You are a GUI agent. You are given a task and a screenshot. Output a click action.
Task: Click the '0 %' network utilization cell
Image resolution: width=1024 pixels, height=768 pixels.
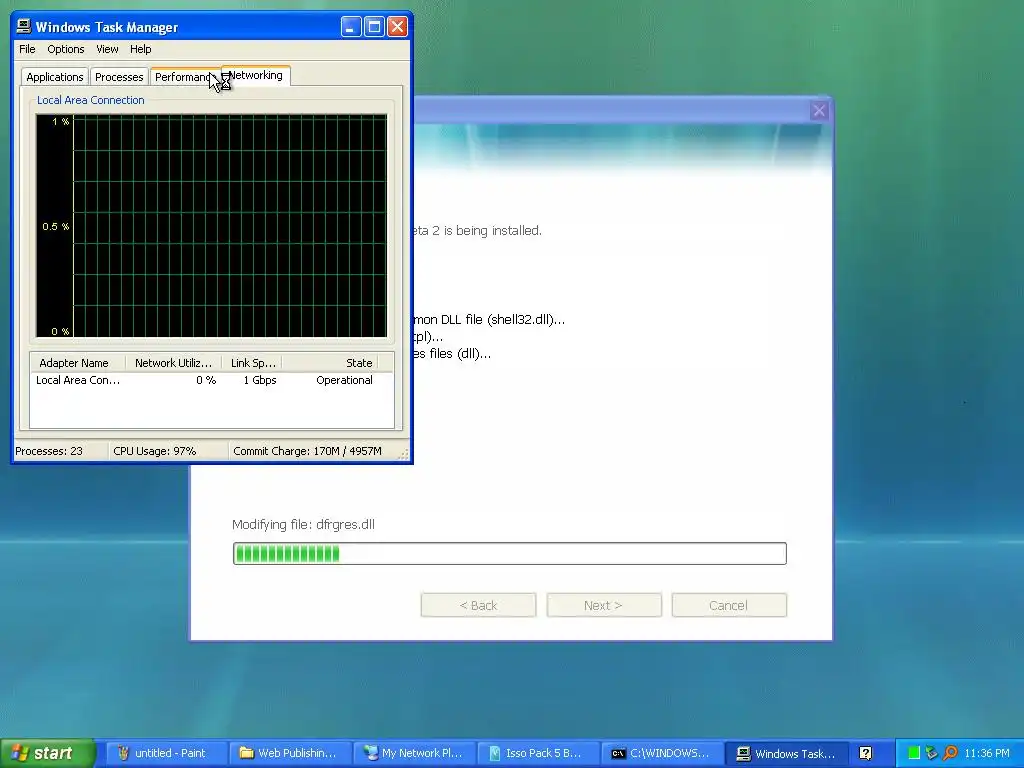click(x=206, y=380)
